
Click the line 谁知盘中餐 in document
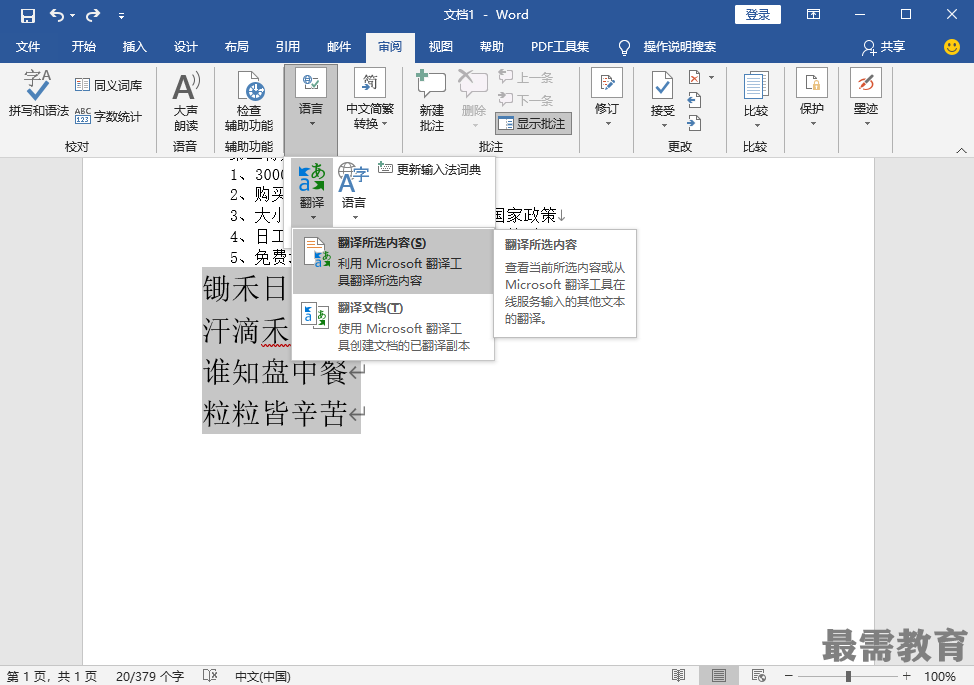(275, 372)
